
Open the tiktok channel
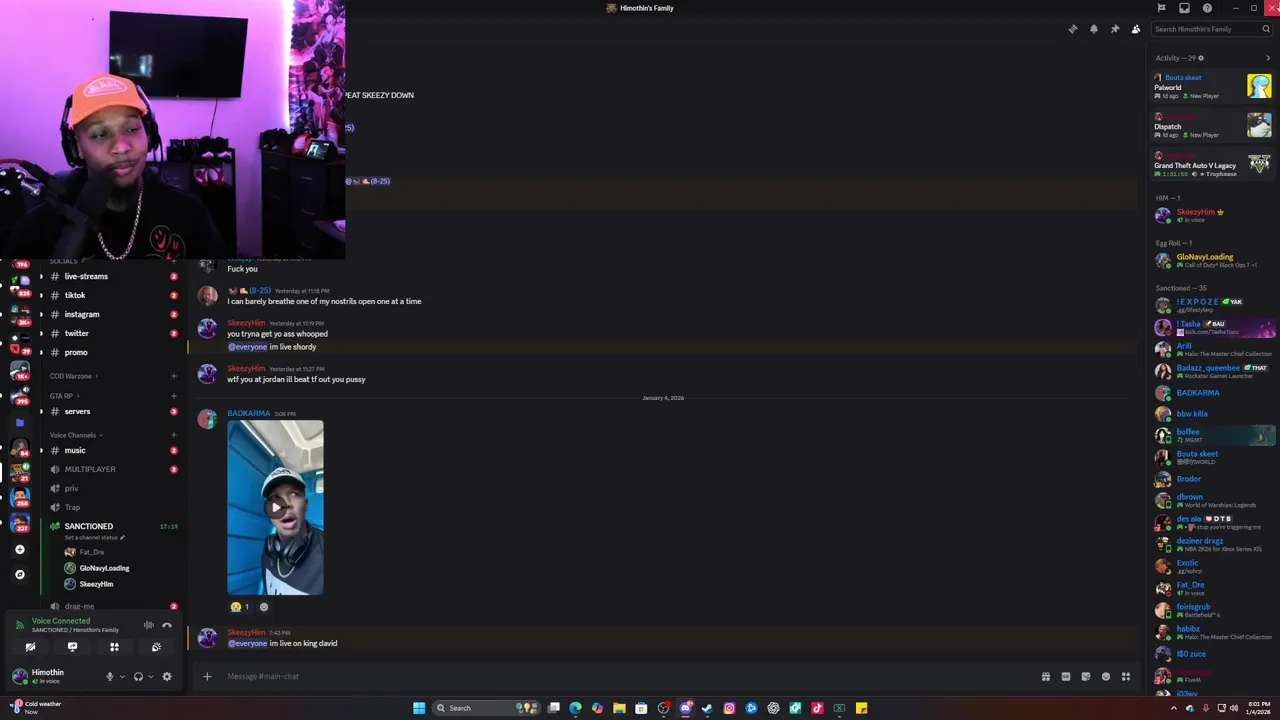[x=112, y=295]
